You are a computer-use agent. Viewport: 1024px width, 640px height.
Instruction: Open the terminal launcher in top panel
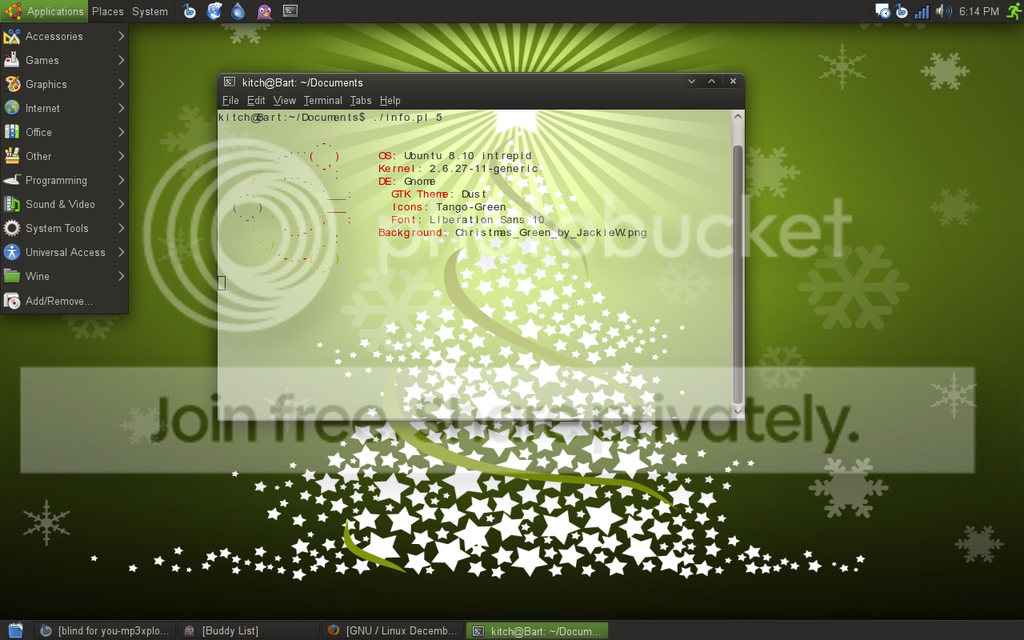(290, 11)
